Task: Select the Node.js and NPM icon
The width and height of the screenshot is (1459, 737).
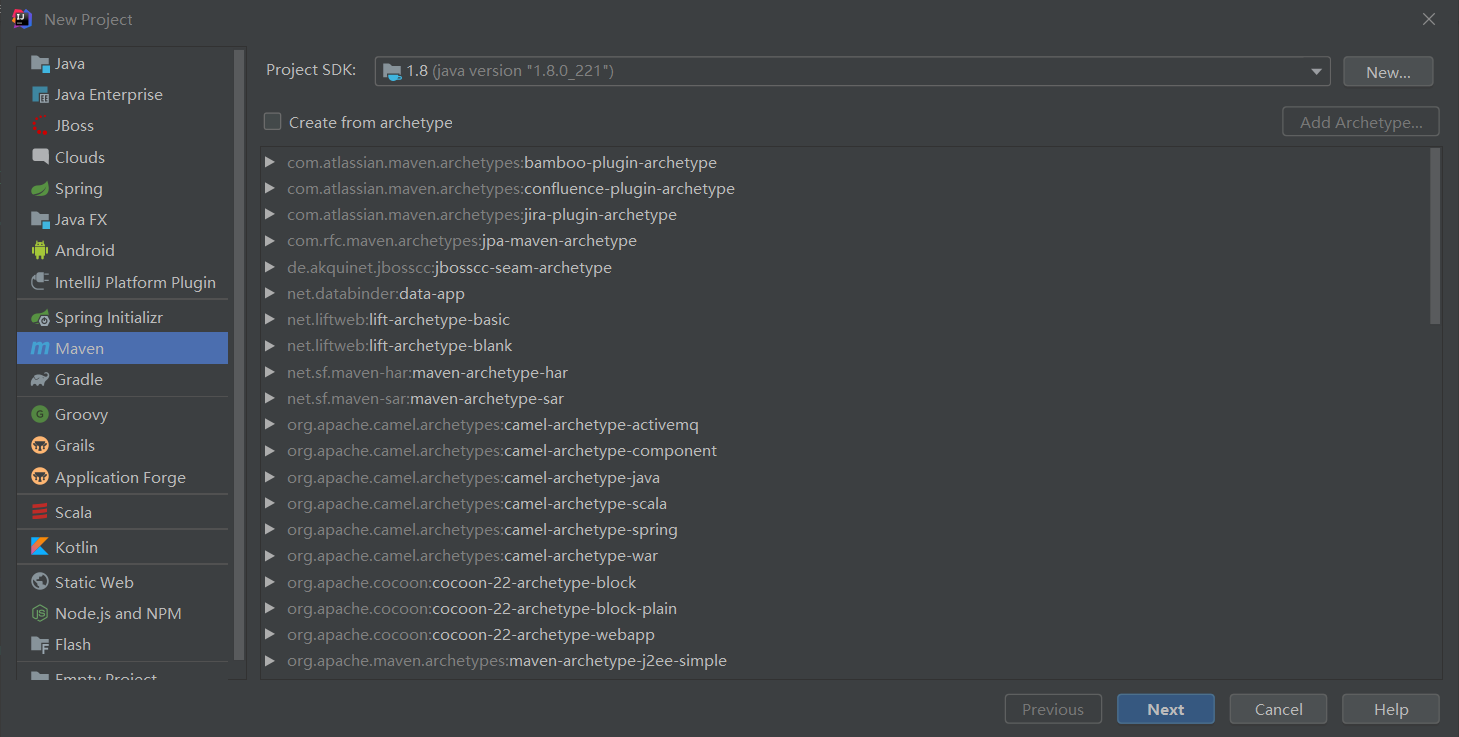Action: [40, 614]
